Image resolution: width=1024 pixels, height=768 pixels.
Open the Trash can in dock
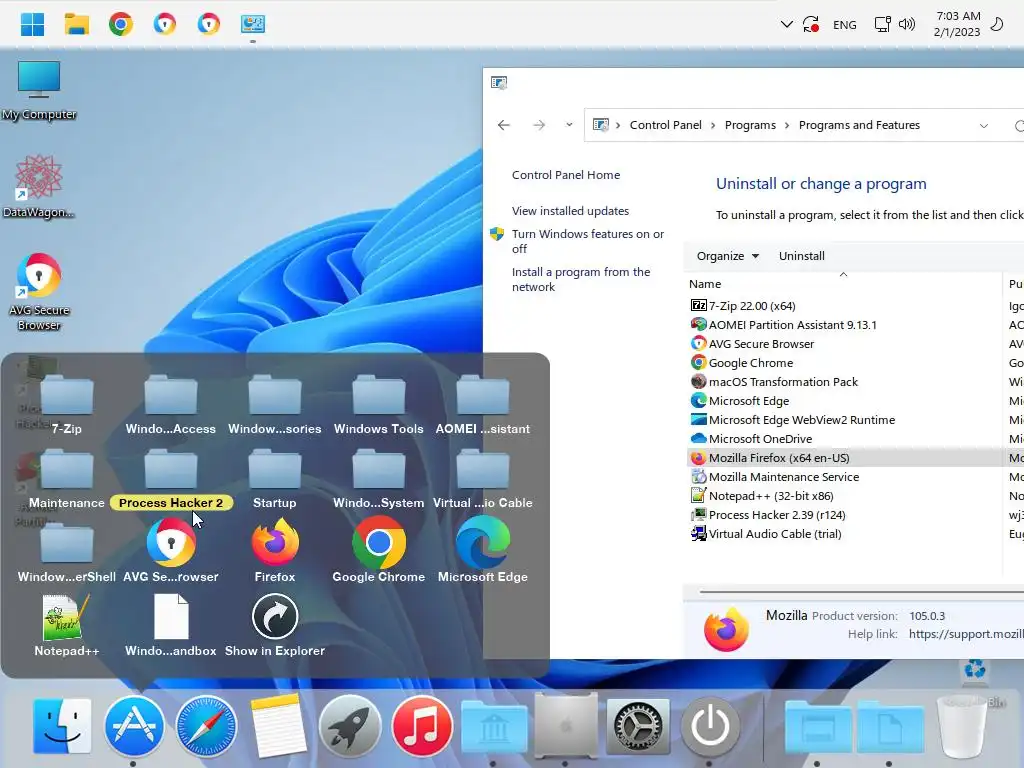click(x=961, y=726)
